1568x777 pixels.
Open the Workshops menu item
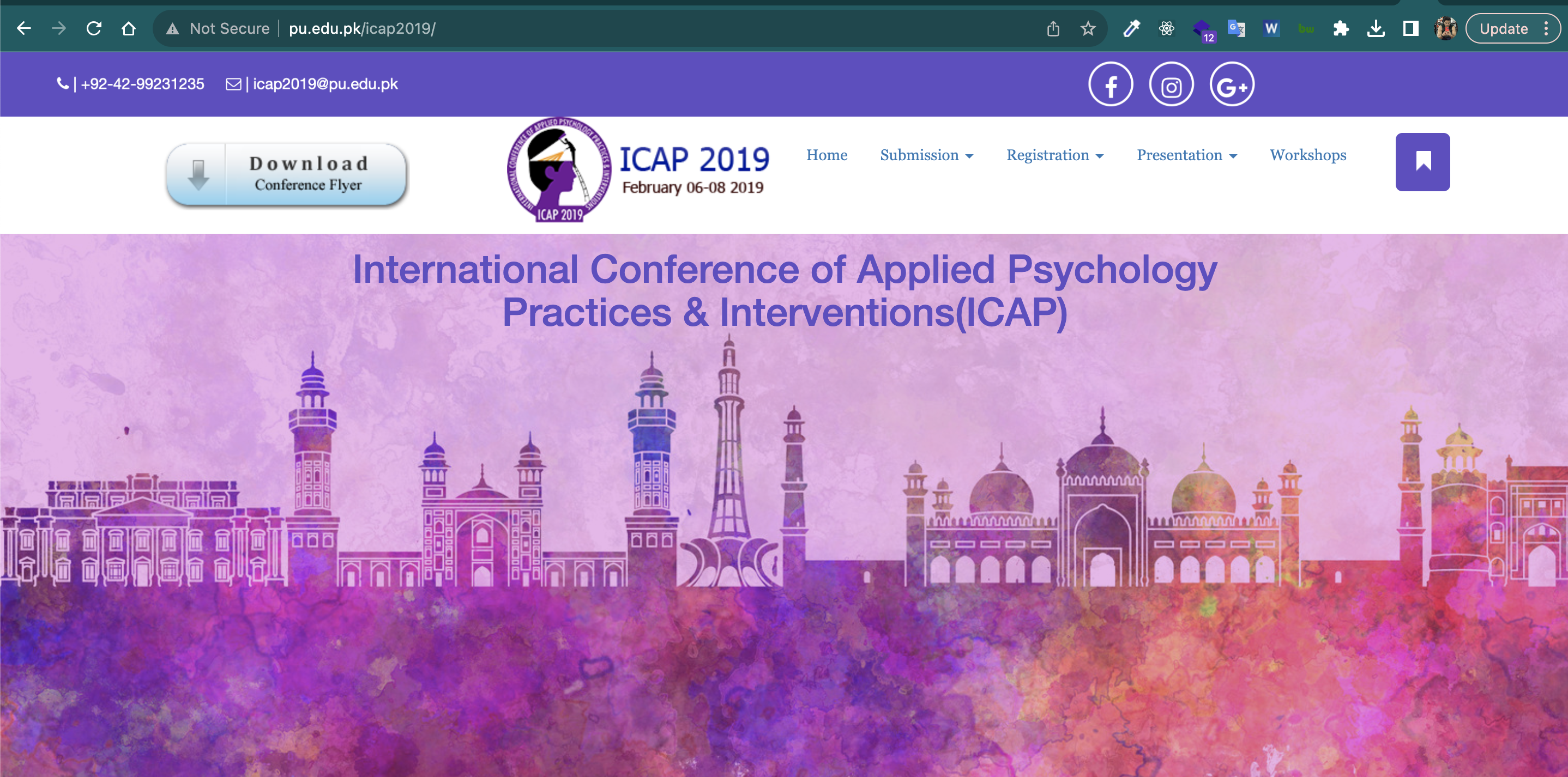click(x=1307, y=156)
